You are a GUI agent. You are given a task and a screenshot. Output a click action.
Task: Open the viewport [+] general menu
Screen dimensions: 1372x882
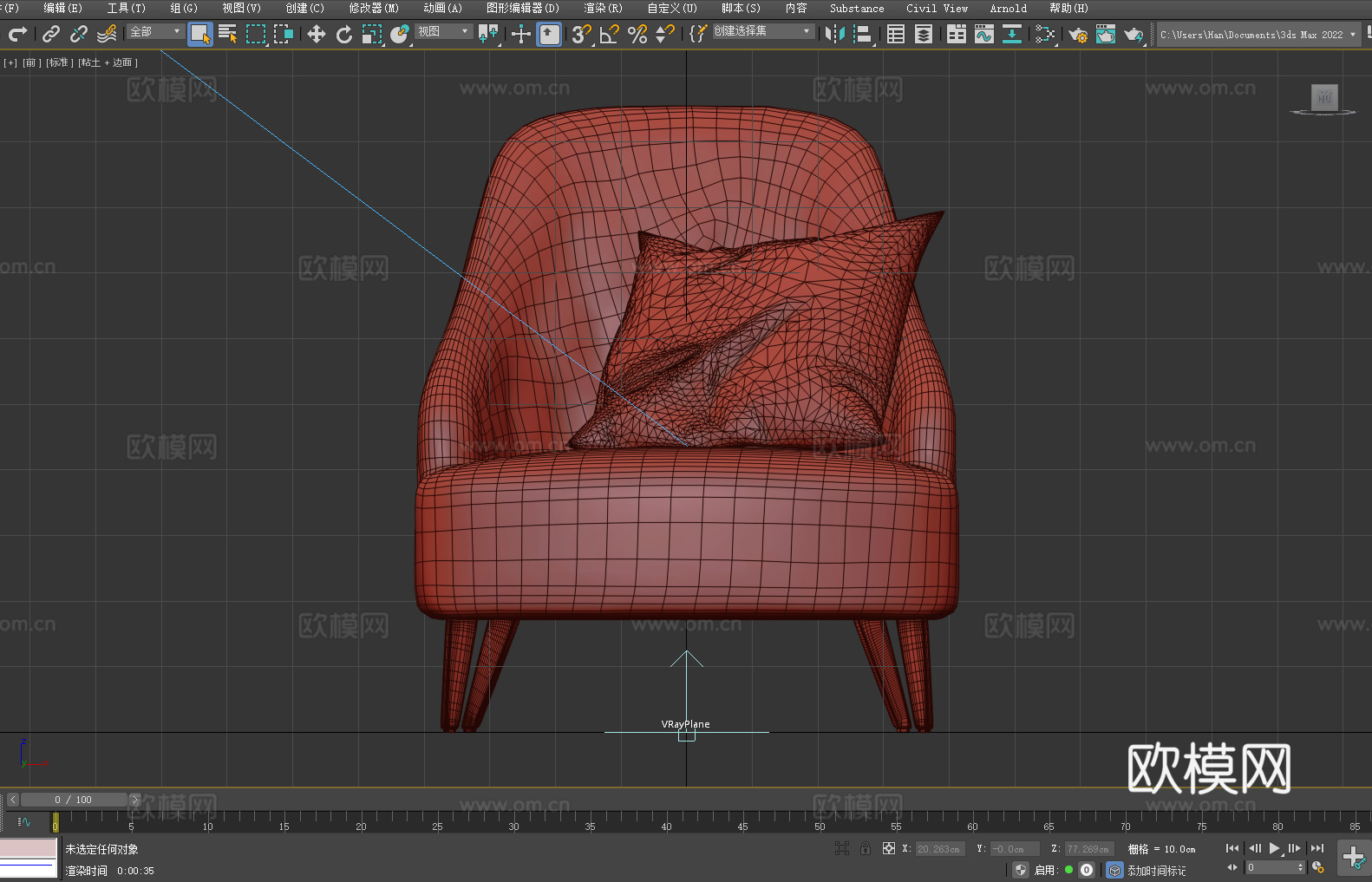(10, 62)
